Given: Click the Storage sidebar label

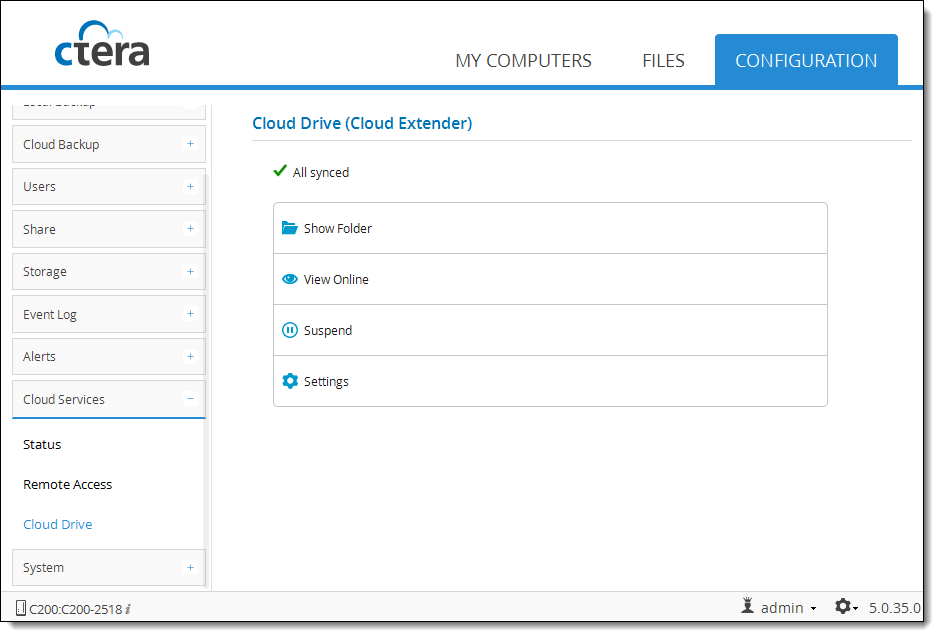Looking at the screenshot, I should tap(45, 272).
